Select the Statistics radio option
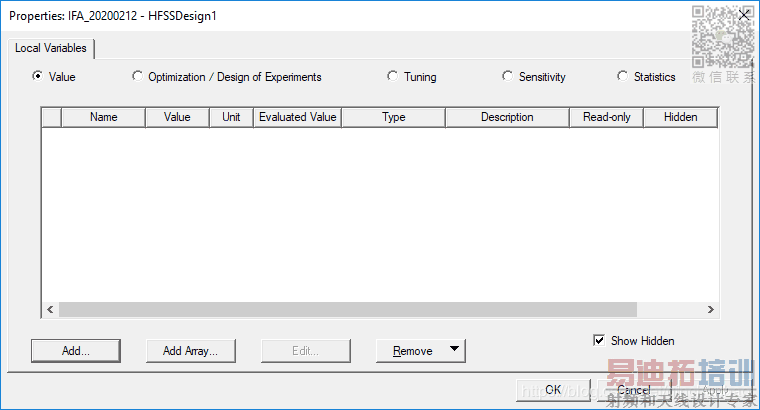This screenshot has width=760, height=410. coord(622,76)
